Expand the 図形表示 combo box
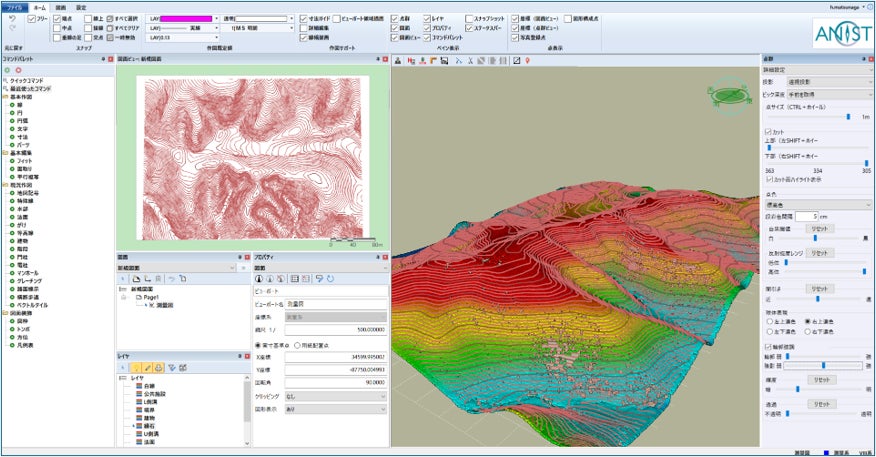 pos(337,409)
